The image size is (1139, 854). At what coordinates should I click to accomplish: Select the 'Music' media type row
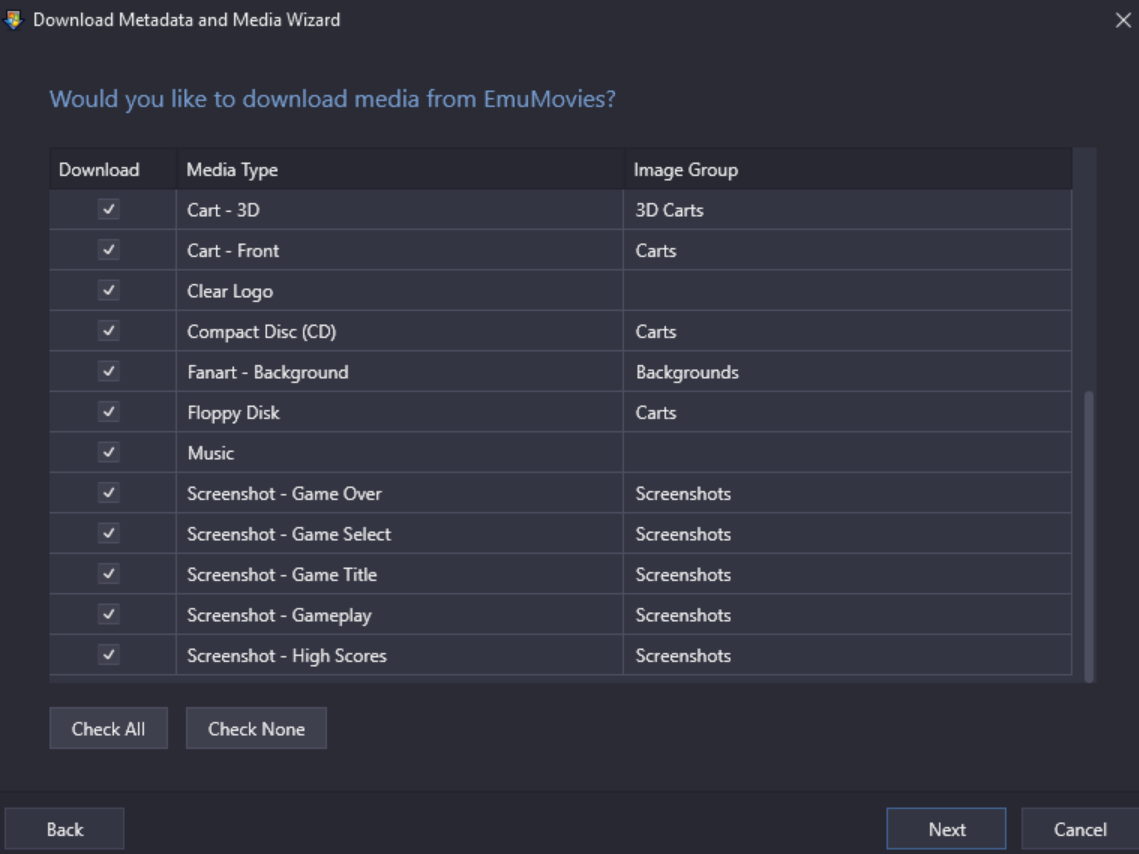(211, 453)
